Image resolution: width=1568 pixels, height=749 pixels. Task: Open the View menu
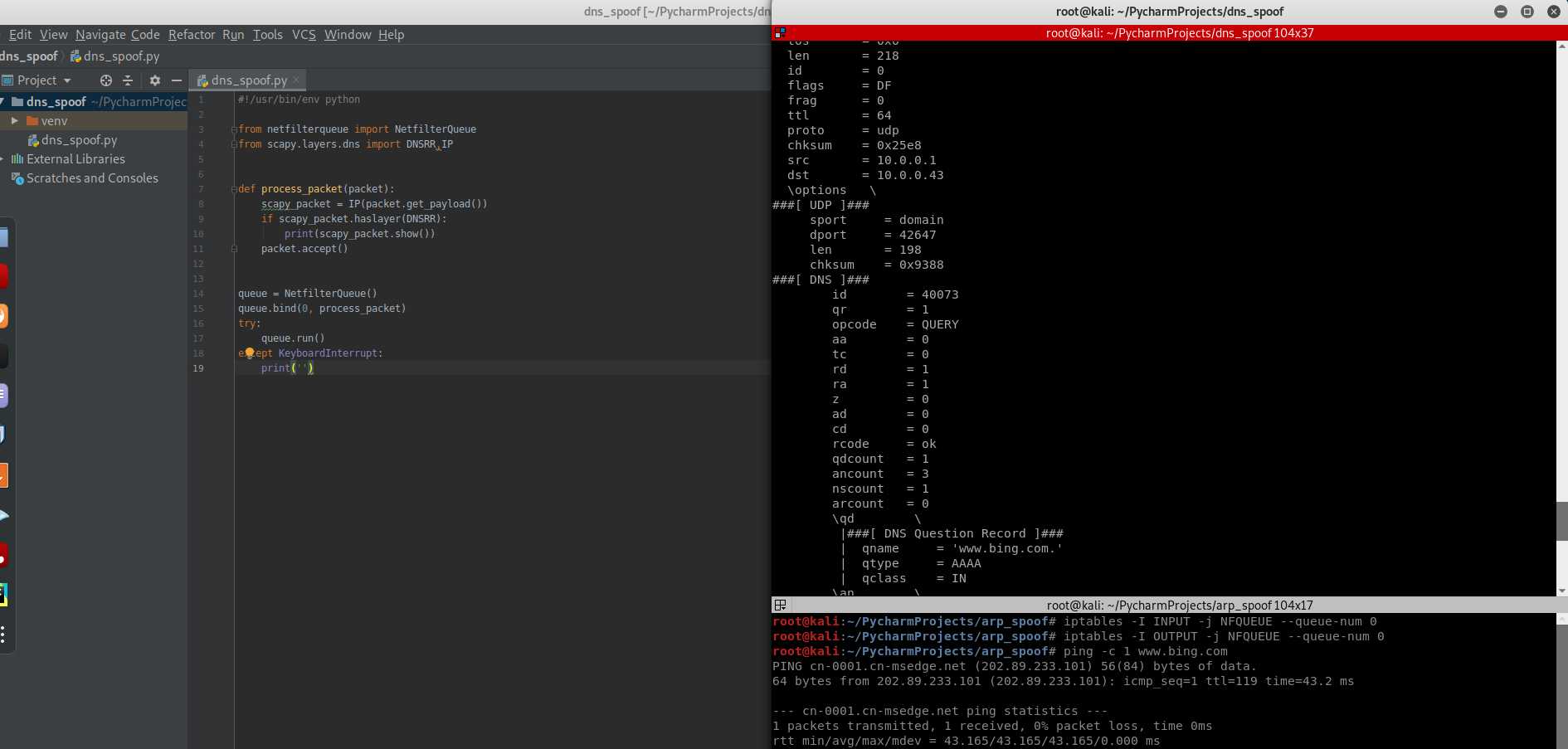54,35
